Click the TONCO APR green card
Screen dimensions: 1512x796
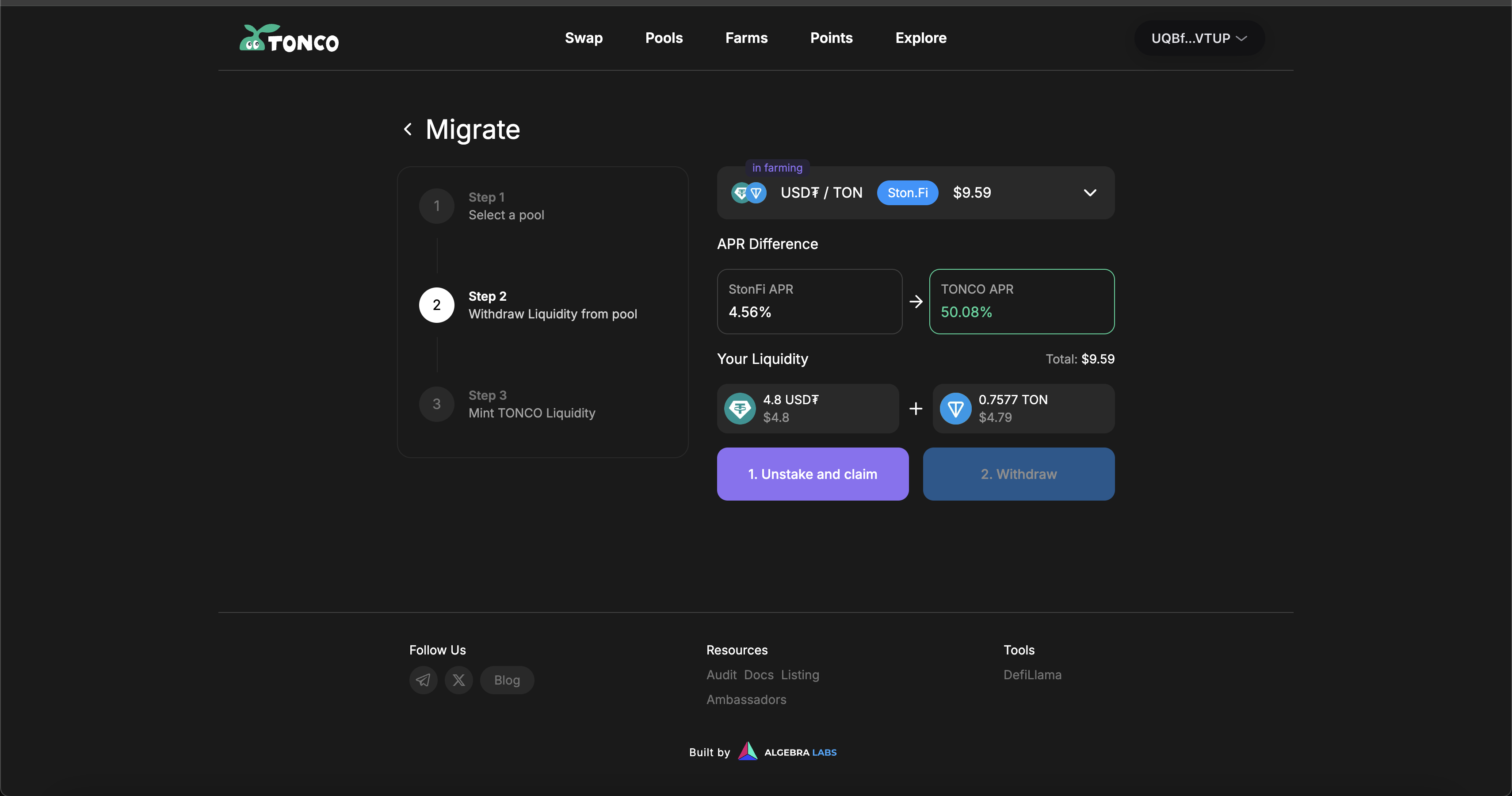click(x=1021, y=301)
